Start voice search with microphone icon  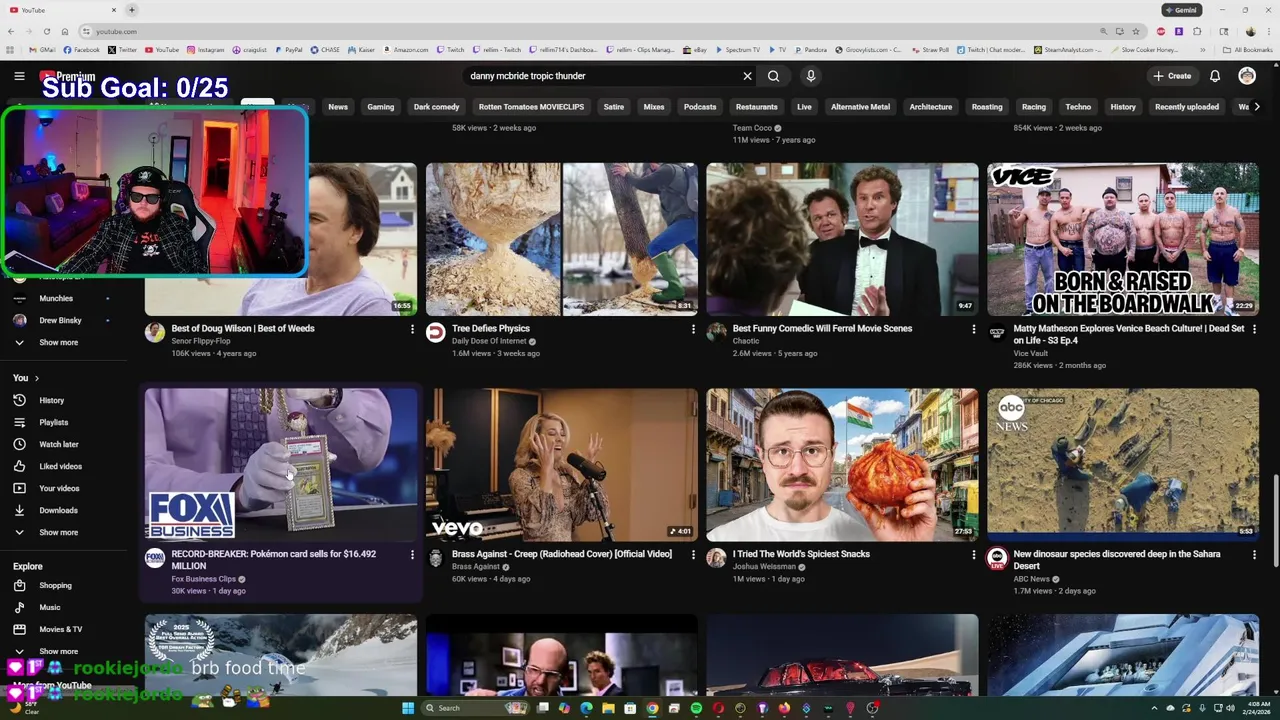tap(811, 76)
